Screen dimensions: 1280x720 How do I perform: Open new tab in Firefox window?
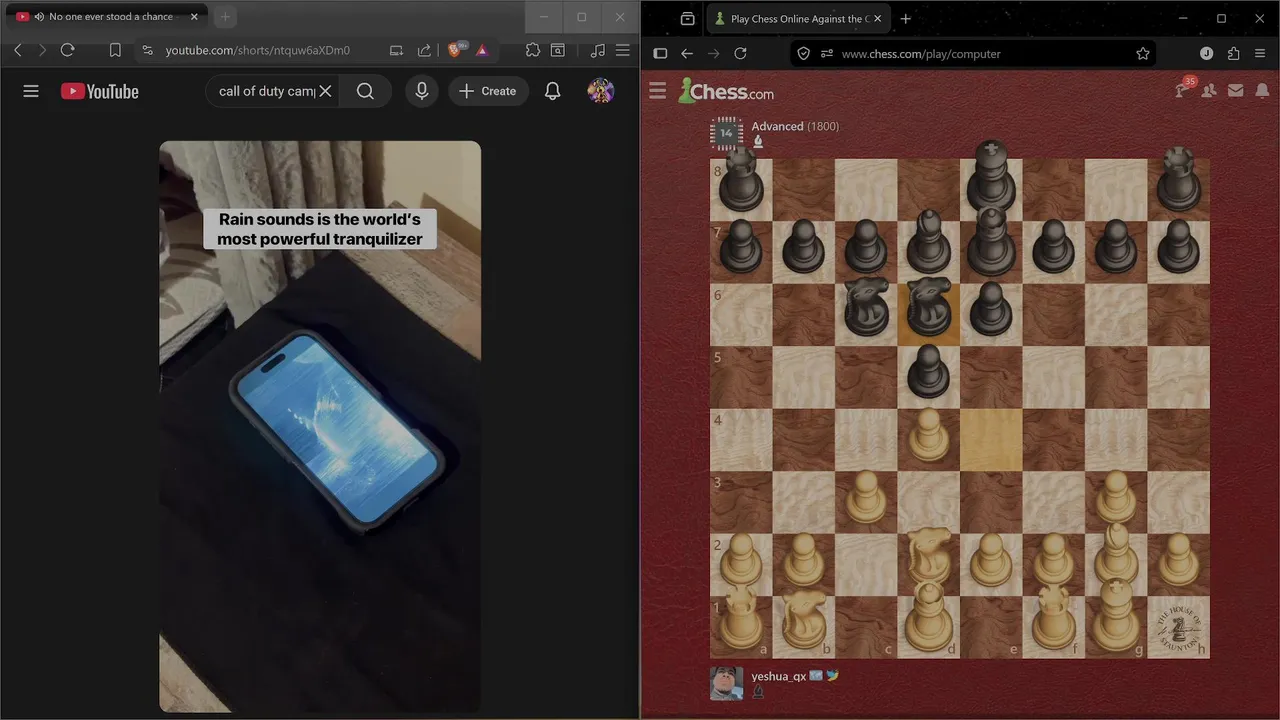coord(906,19)
